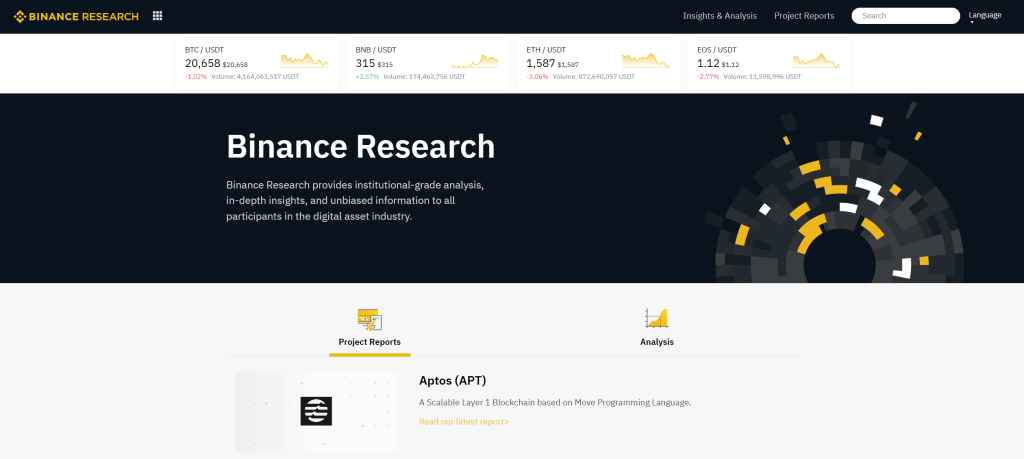The image size is (1024, 459).
Task: Open the Aptos logo thumbnail
Action: [316, 412]
